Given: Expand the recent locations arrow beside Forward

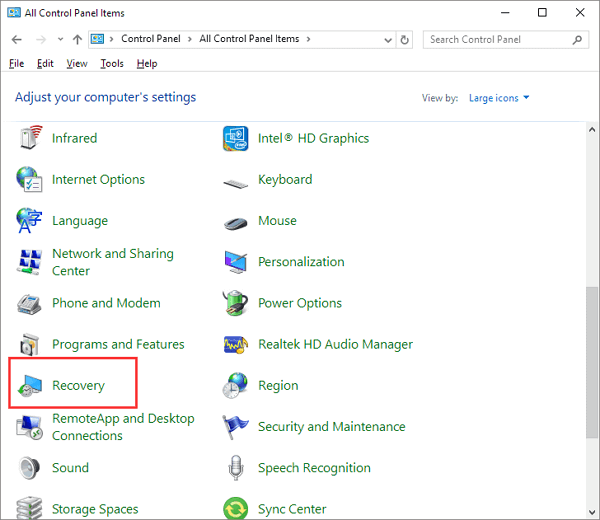Looking at the screenshot, I should pyautogui.click(x=60, y=40).
